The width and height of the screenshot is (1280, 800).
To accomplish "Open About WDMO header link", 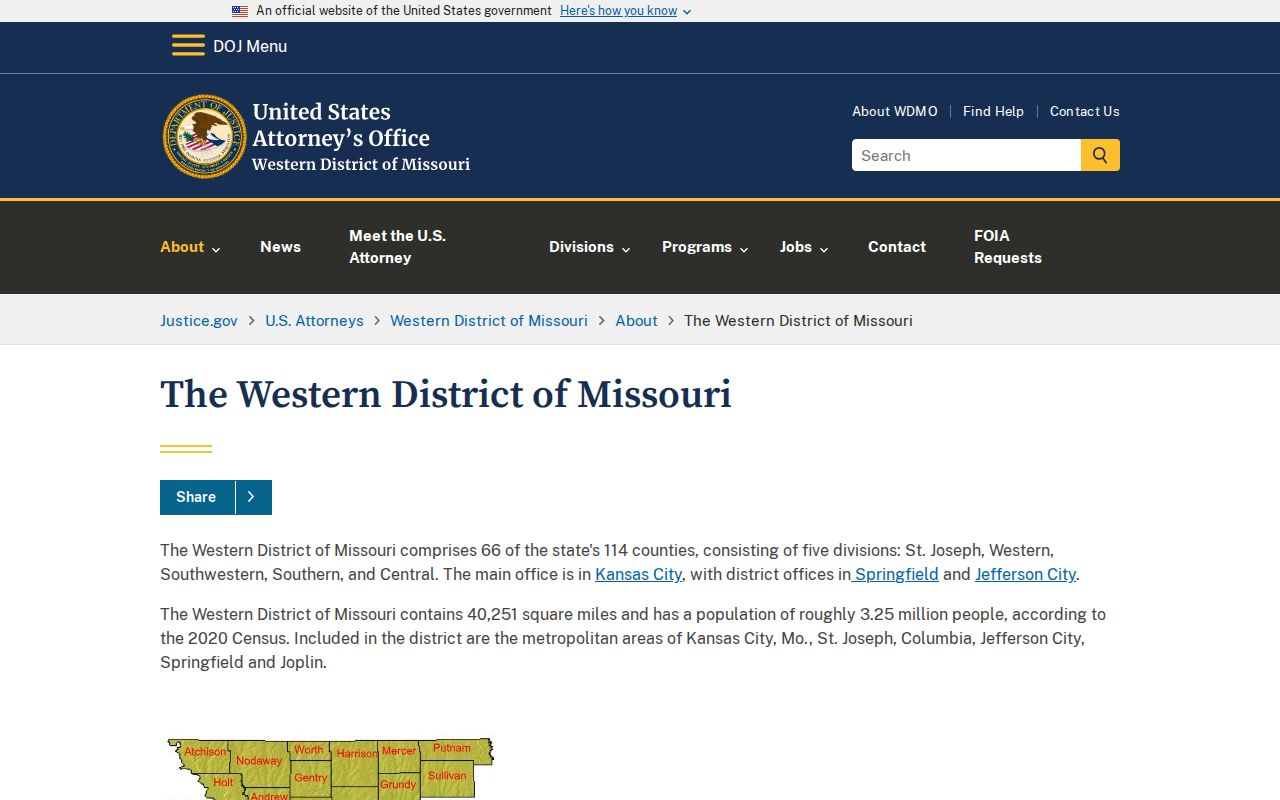I will tap(895, 111).
